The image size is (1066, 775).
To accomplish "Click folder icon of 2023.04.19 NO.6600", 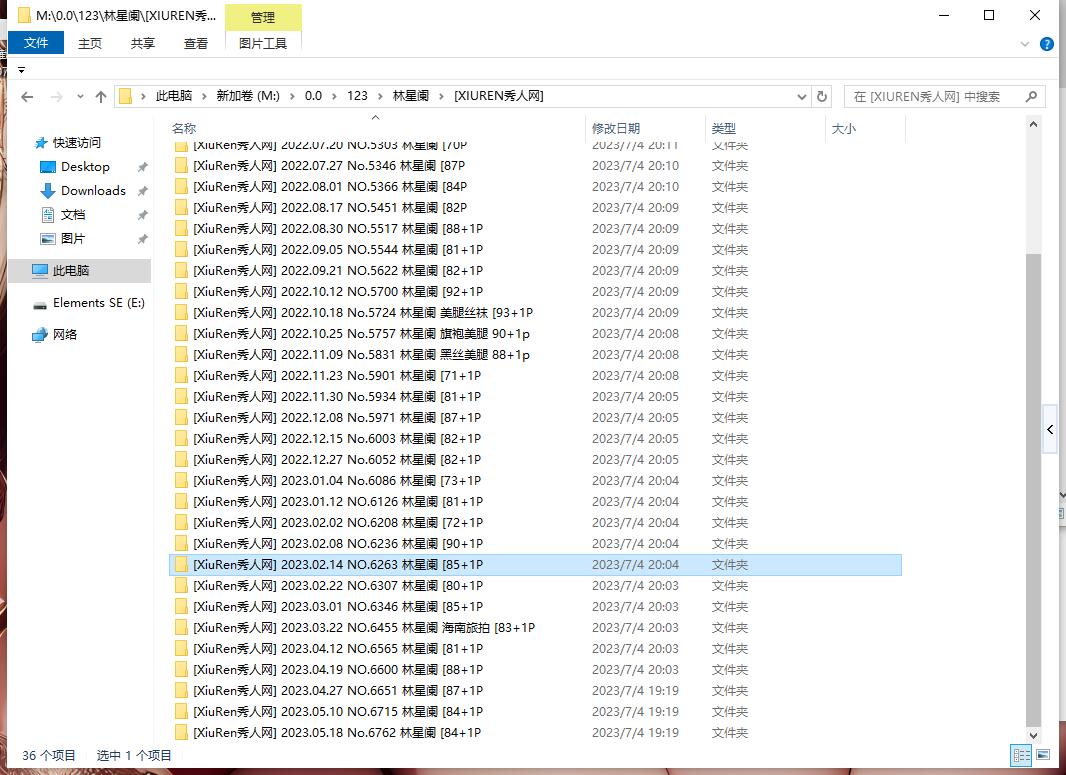I will (181, 670).
